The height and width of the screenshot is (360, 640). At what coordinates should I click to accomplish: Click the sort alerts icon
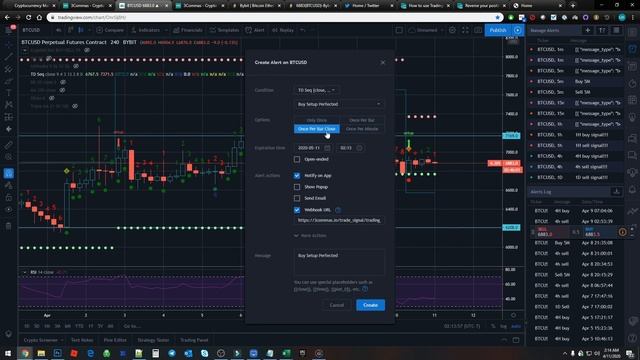[602, 30]
